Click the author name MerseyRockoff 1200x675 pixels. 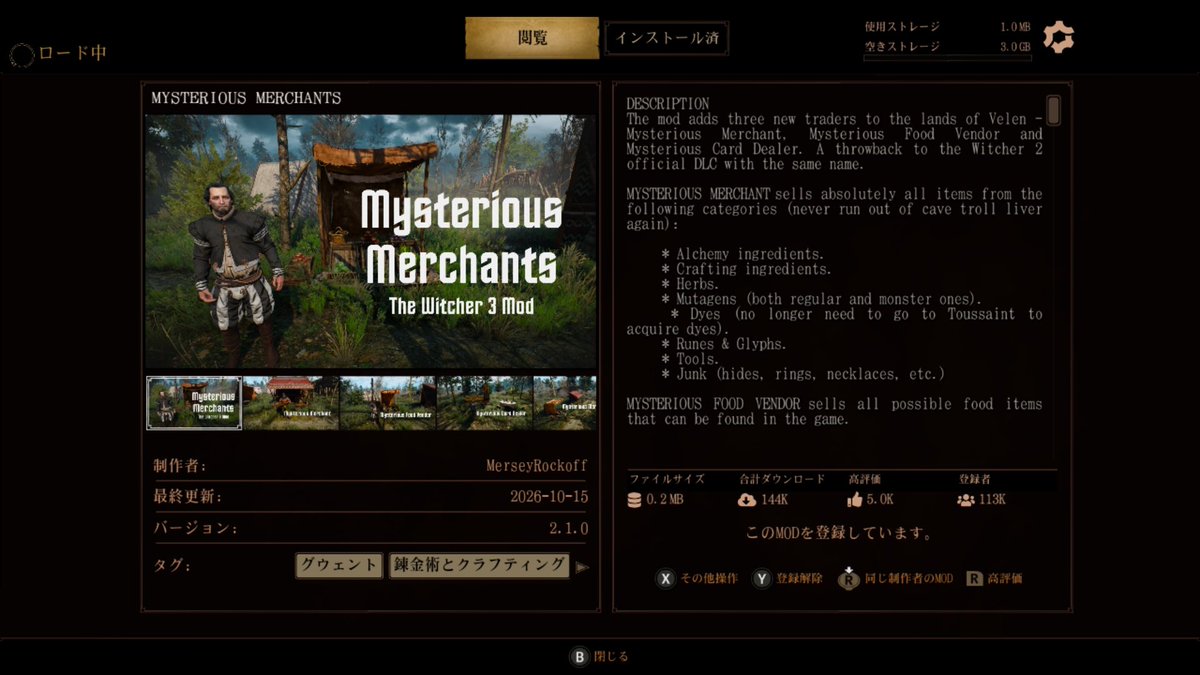(537, 466)
